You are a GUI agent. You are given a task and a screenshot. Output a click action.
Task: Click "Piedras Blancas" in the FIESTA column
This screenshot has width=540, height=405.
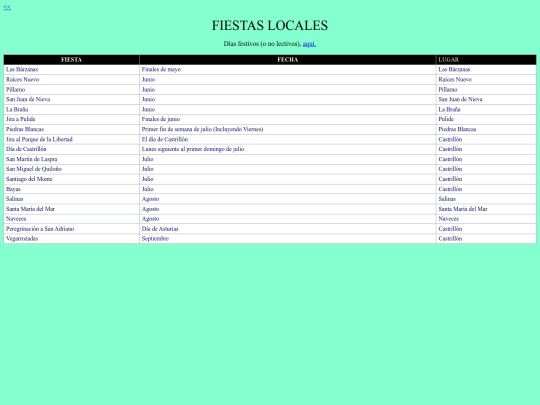tap(25, 129)
